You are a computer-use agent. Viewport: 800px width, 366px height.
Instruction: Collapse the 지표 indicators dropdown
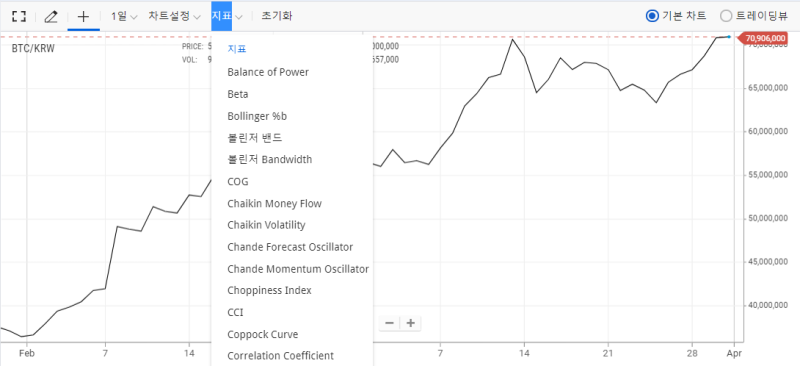pyautogui.click(x=227, y=16)
